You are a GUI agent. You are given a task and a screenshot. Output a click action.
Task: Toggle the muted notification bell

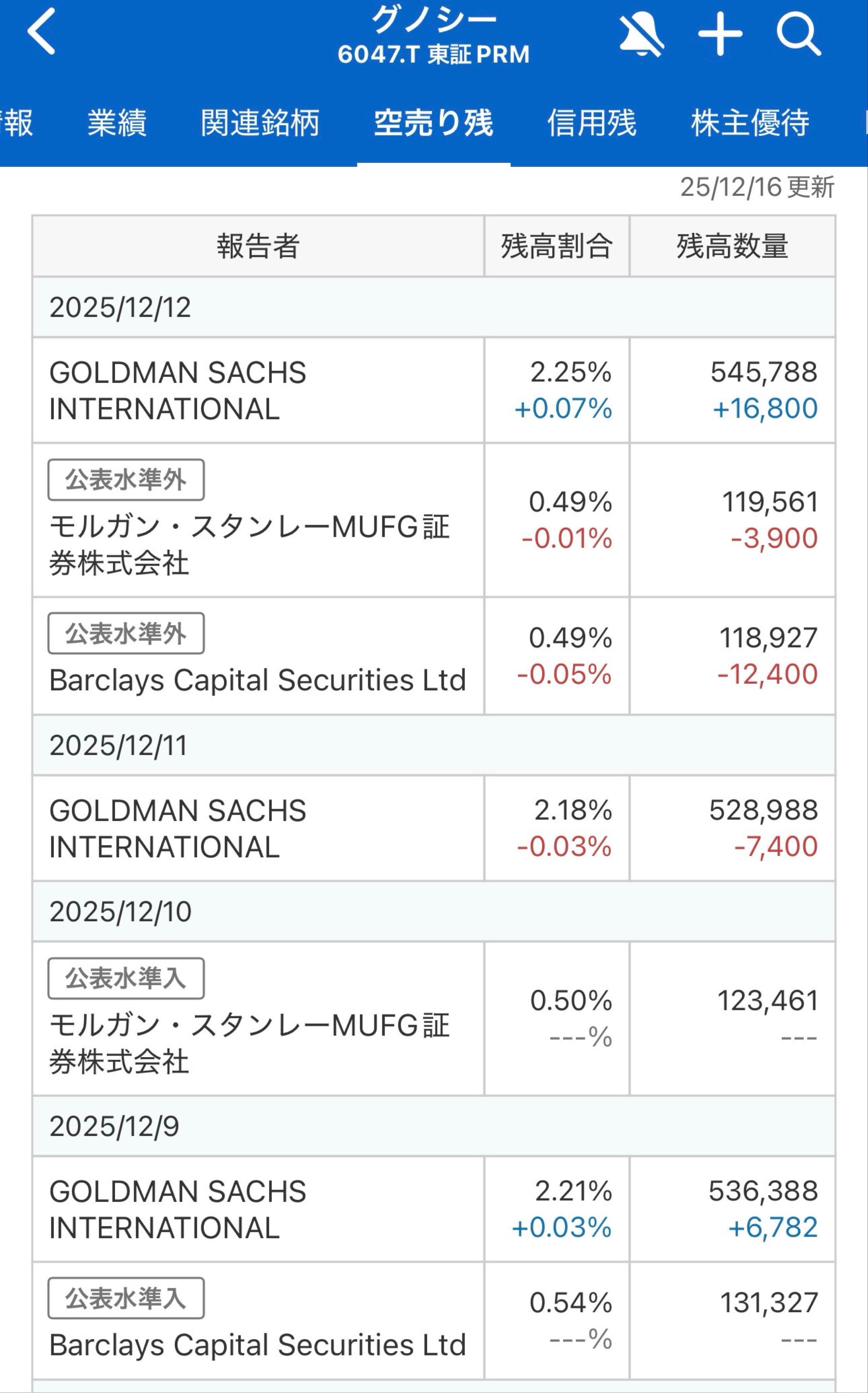(x=641, y=36)
